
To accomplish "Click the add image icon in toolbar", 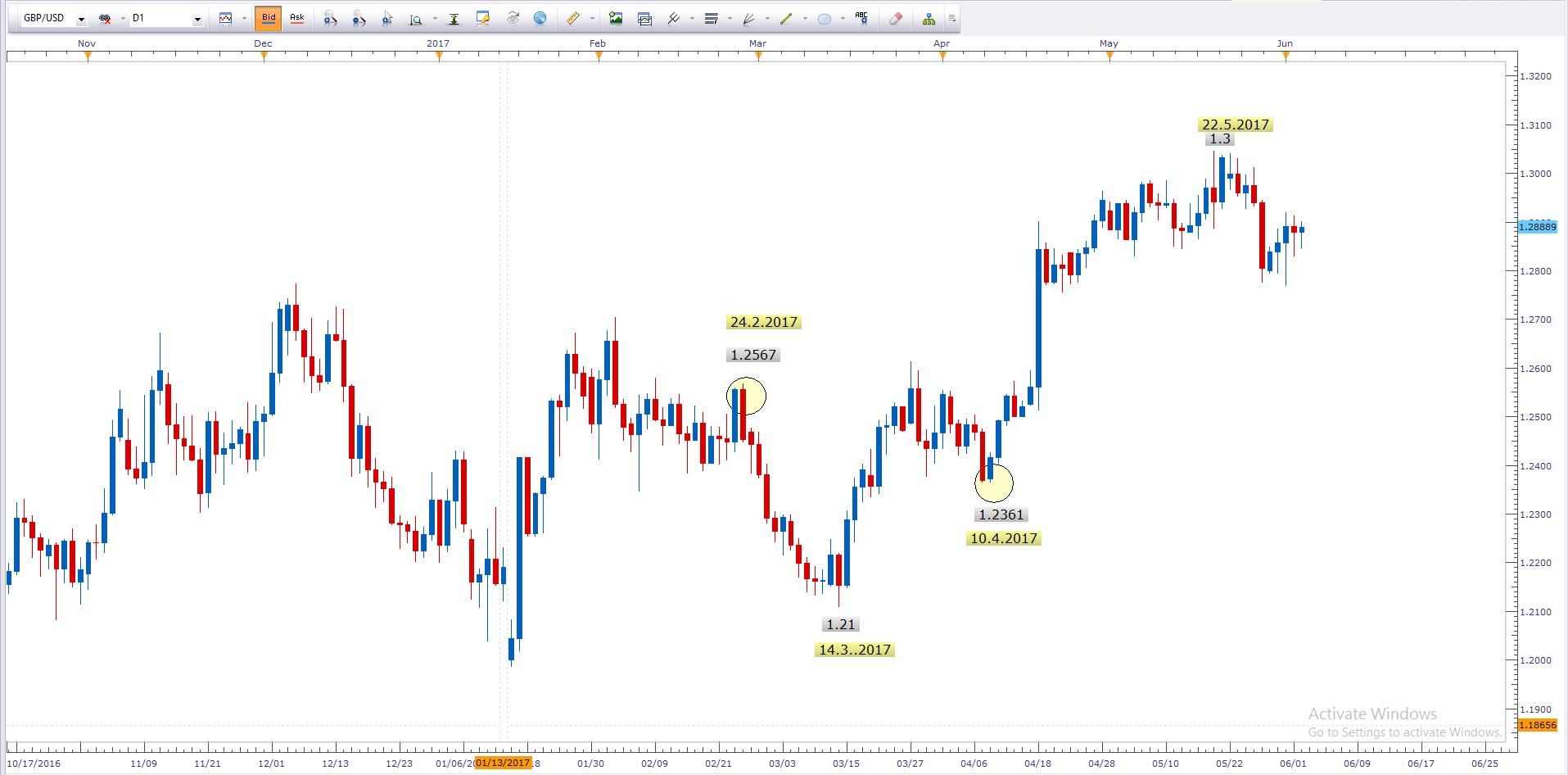I will click(x=616, y=19).
